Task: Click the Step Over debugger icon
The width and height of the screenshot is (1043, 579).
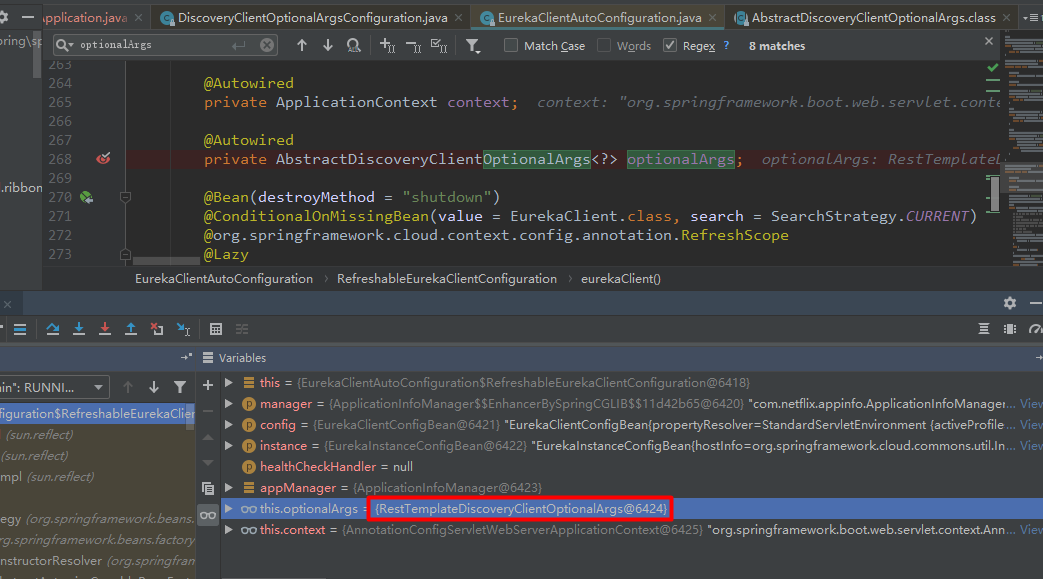Action: (53, 329)
